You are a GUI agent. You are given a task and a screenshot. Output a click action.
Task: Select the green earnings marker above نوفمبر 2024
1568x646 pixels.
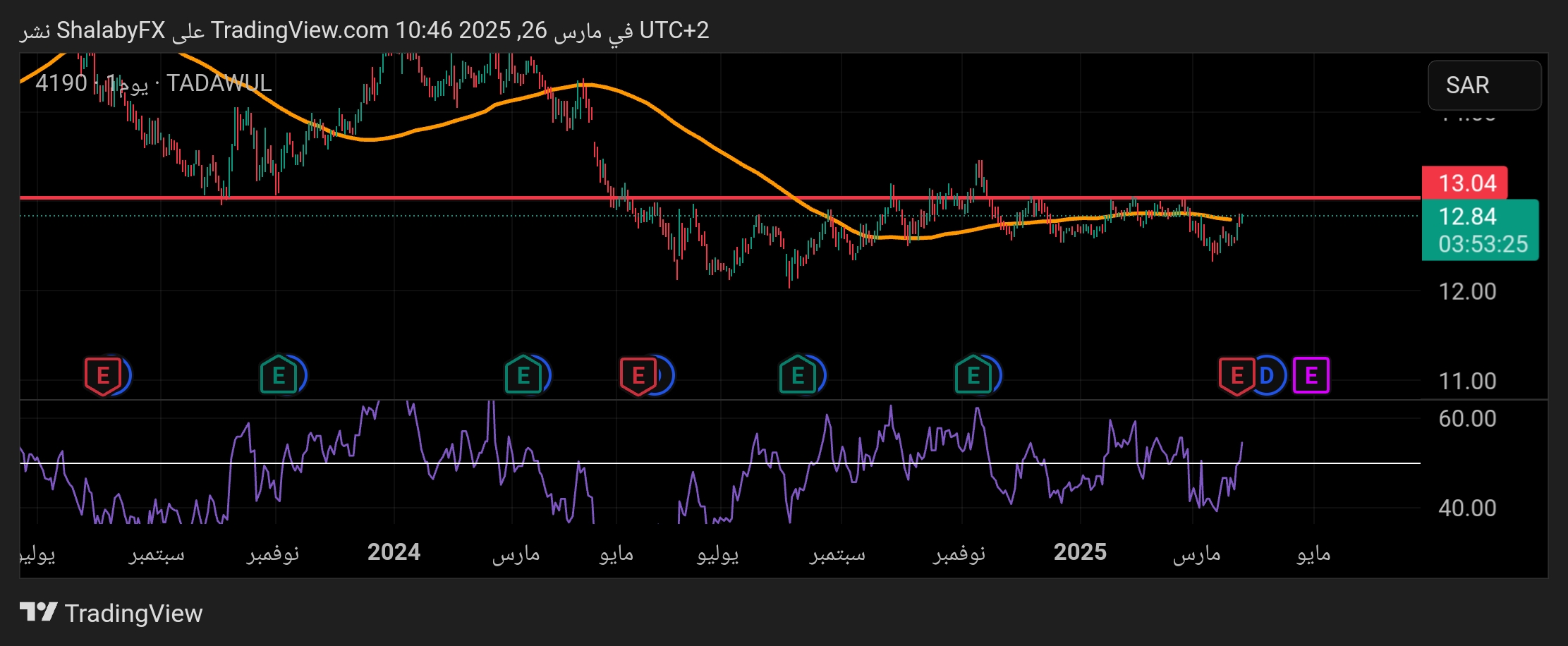coord(973,375)
